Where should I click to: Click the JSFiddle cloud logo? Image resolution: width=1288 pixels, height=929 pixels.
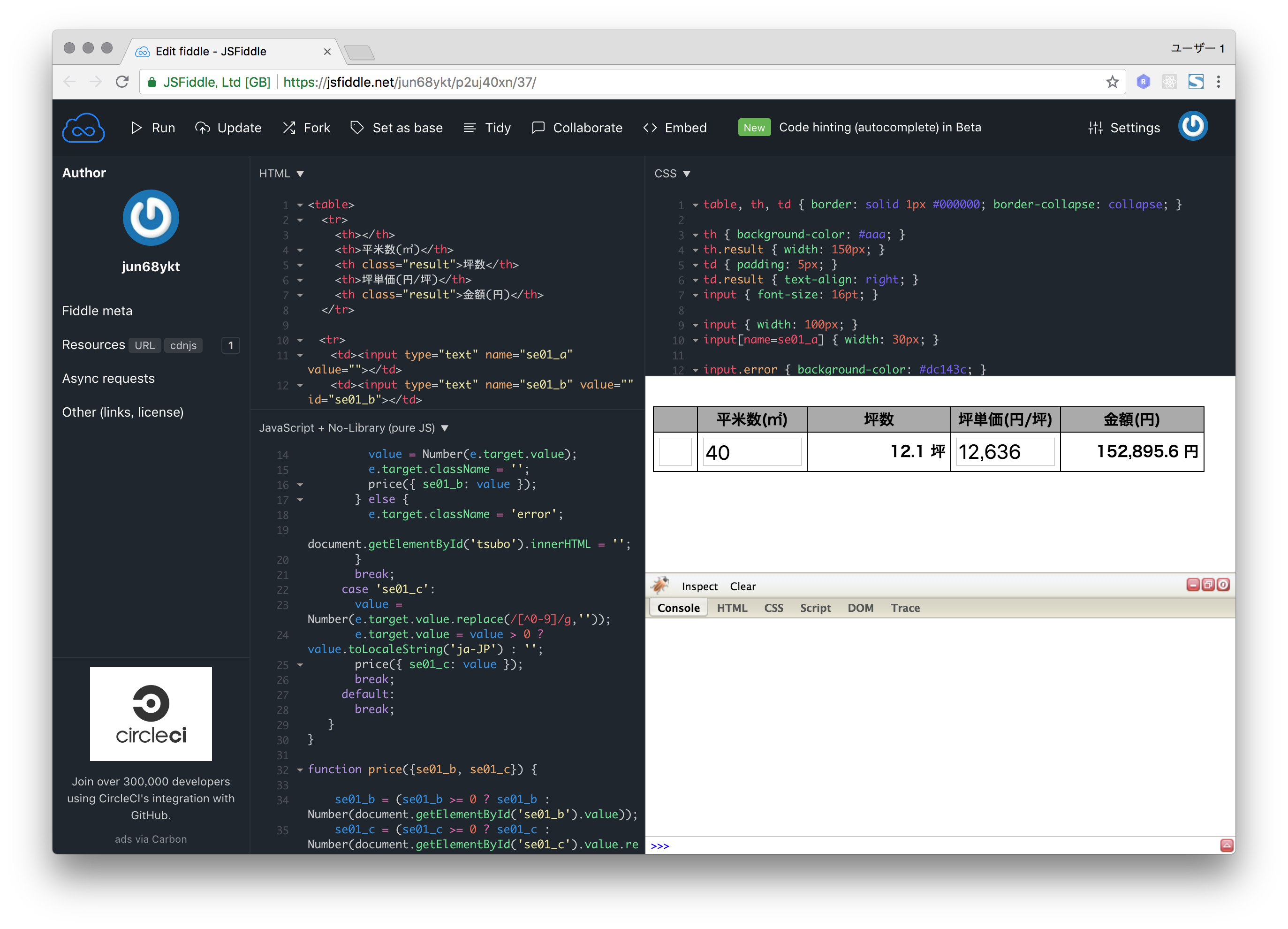(83, 128)
